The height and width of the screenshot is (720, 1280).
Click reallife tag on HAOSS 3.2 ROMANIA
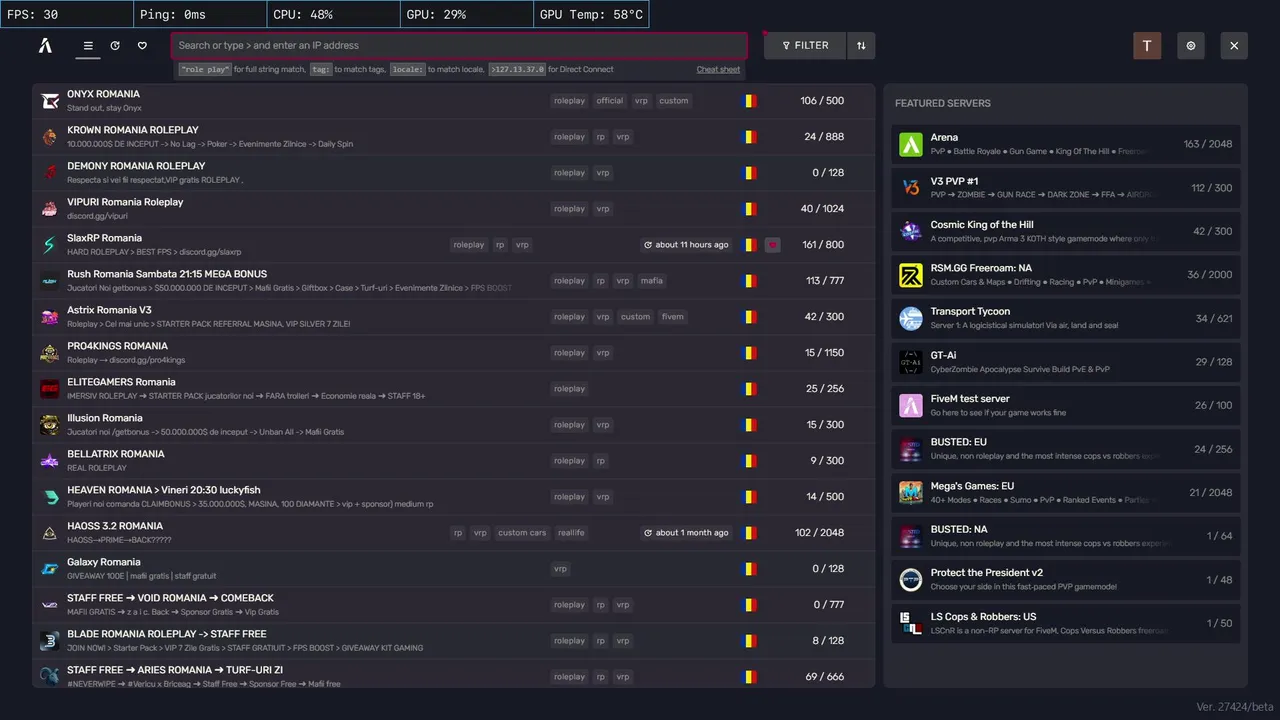pyautogui.click(x=571, y=533)
